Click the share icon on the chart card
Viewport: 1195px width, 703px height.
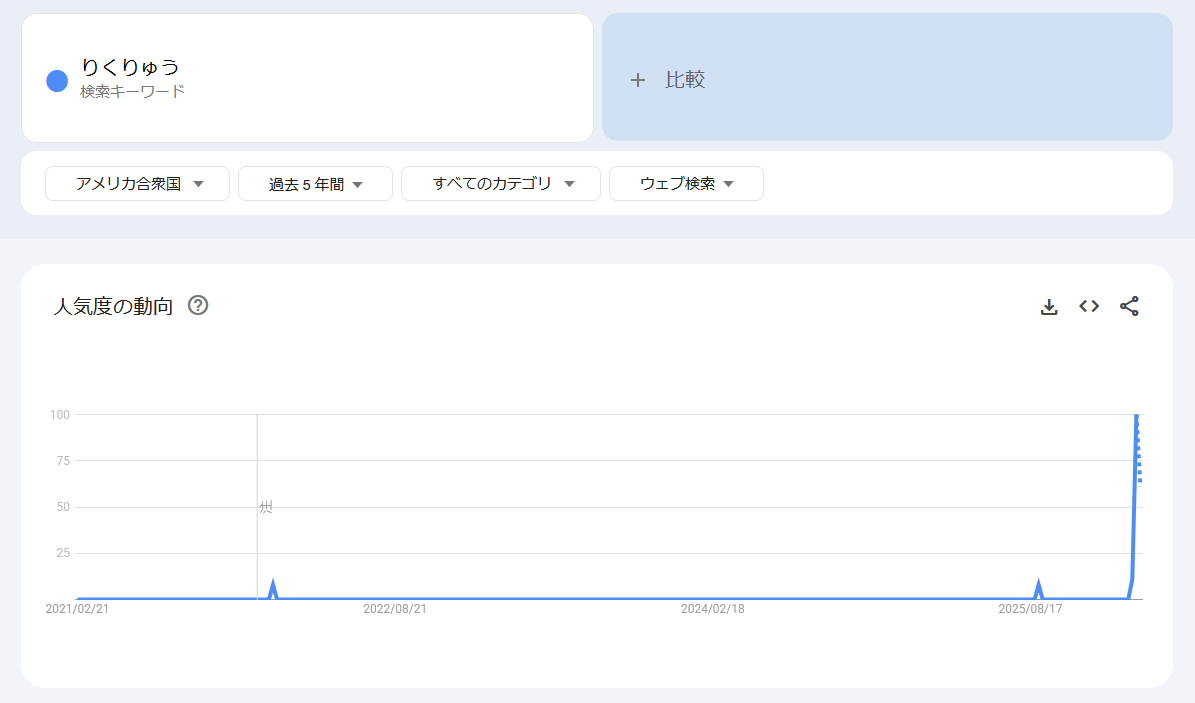click(1129, 307)
